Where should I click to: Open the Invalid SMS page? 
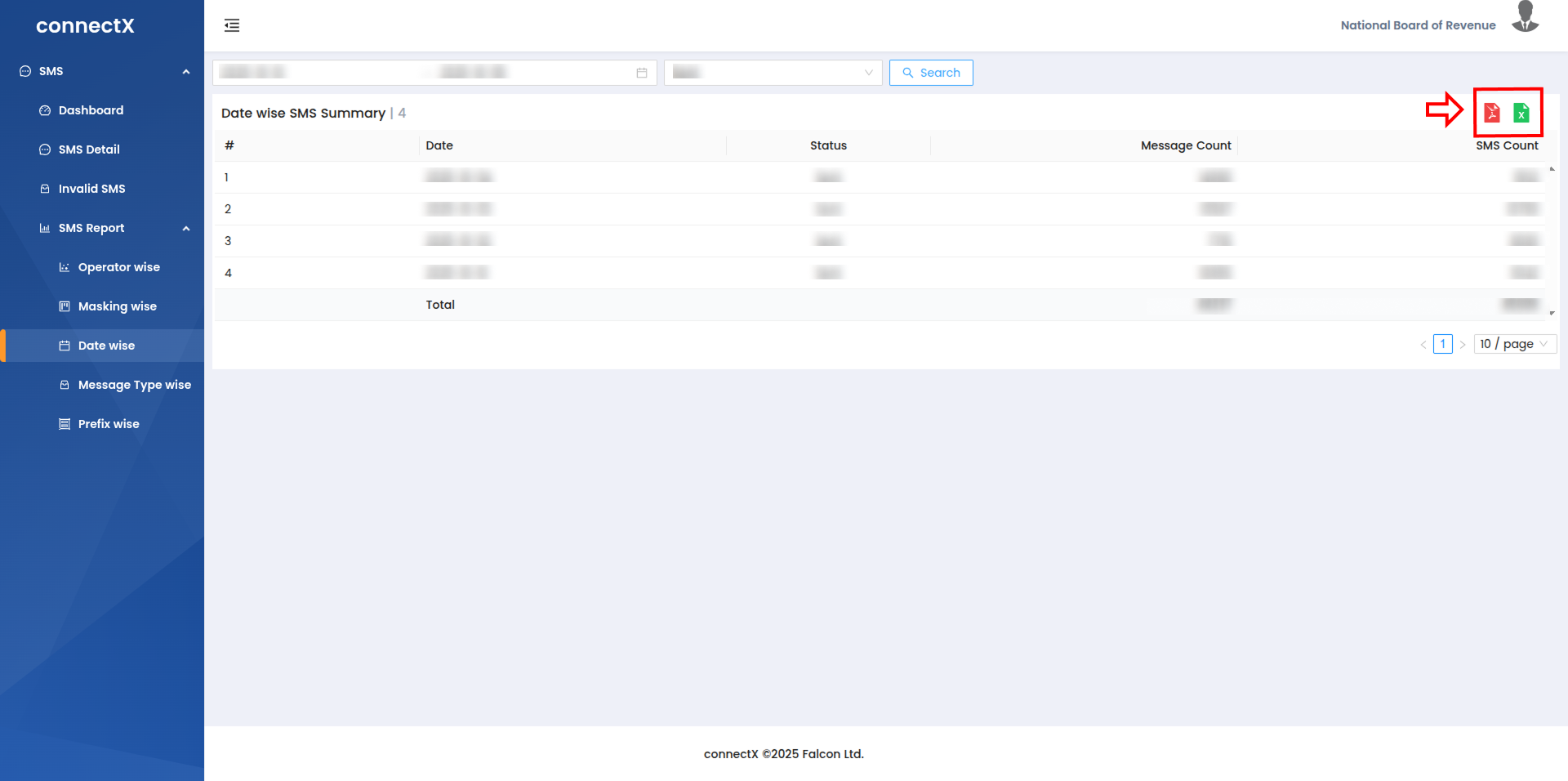(91, 189)
